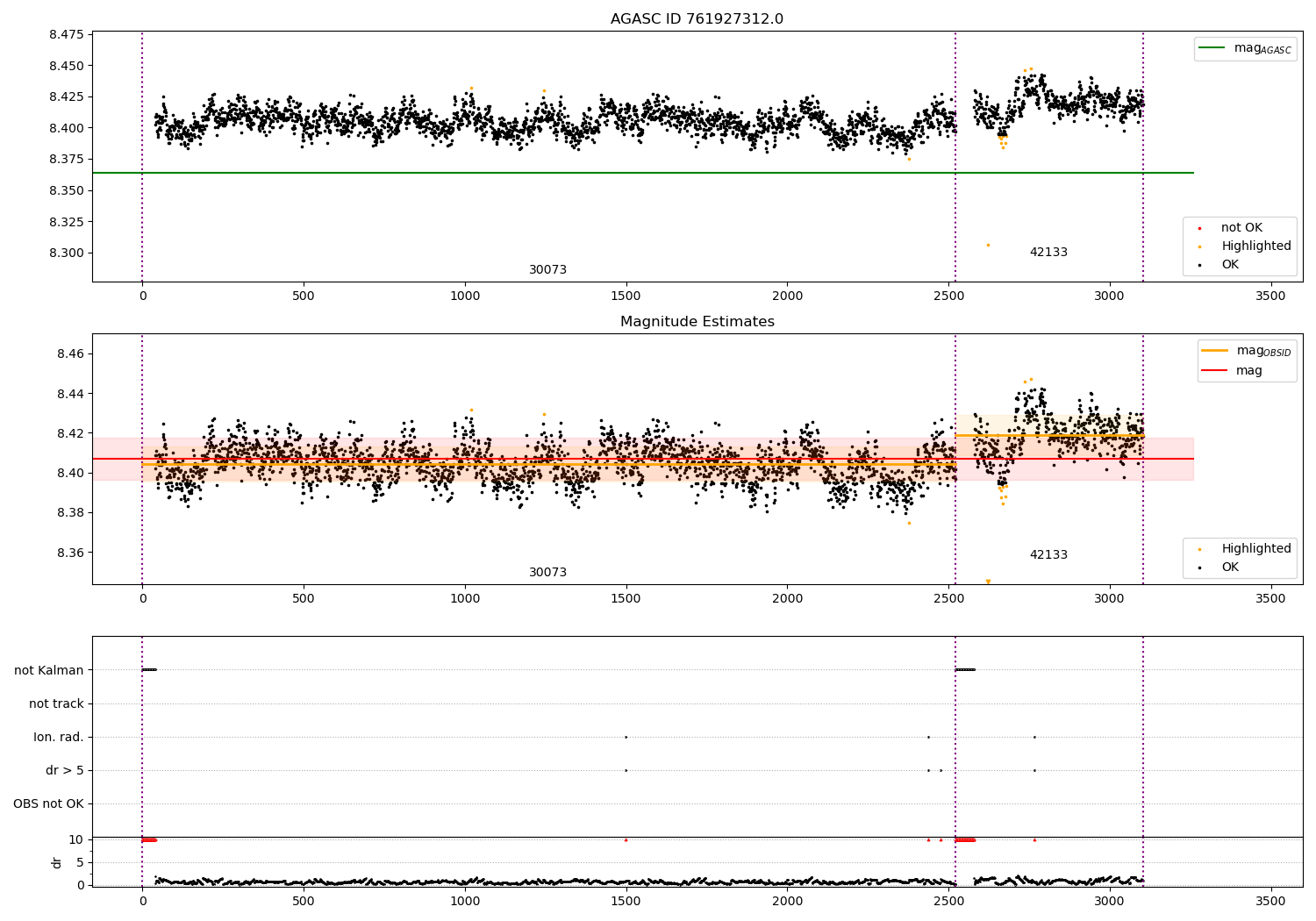This screenshot has width=1316, height=921.
Task: Click the 30073 observation label in top plot
Action: 547,270
